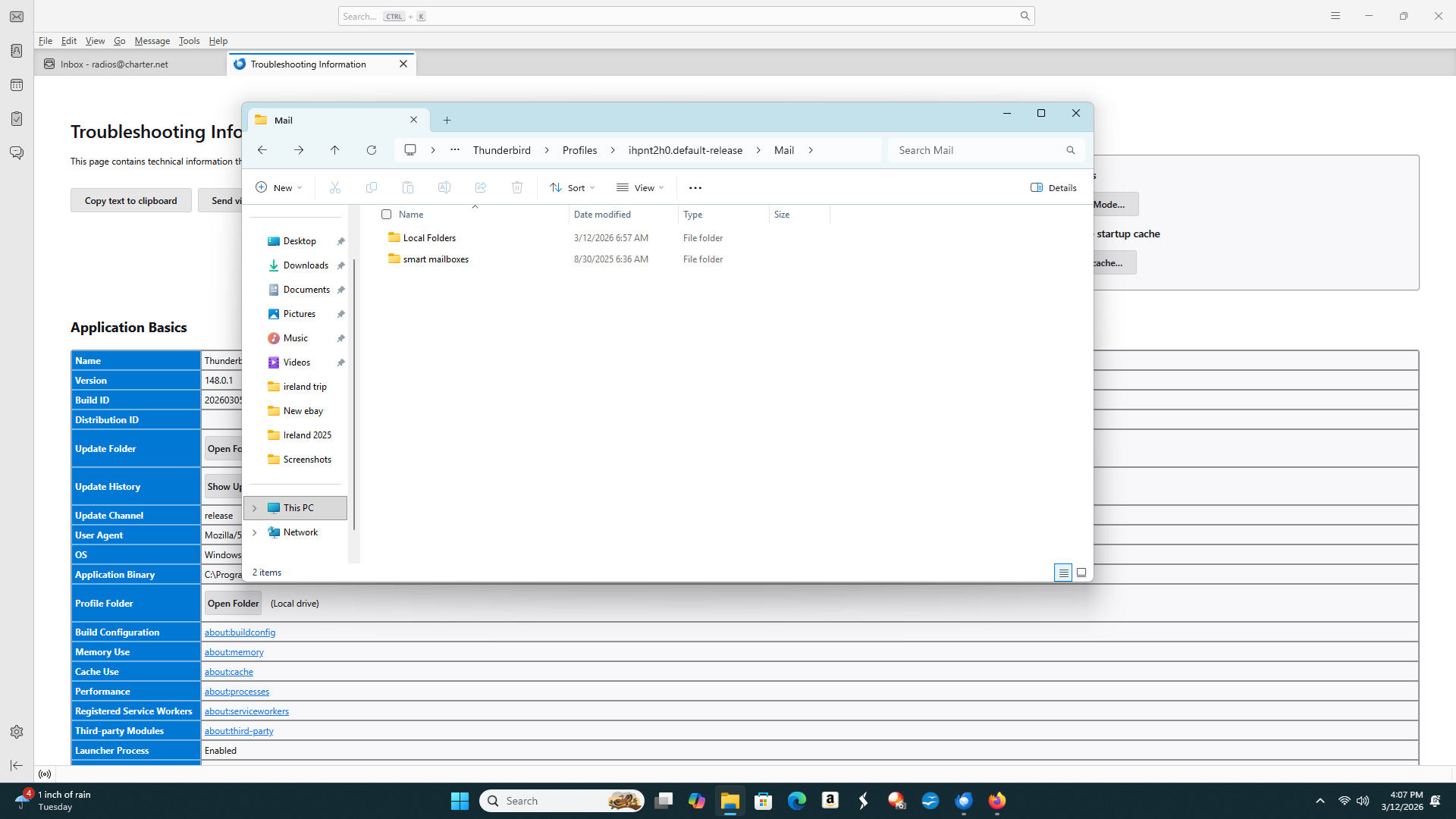Screen dimensions: 1456x819
Task: Click the navigation pane vertical scrollbar
Action: coord(353,394)
